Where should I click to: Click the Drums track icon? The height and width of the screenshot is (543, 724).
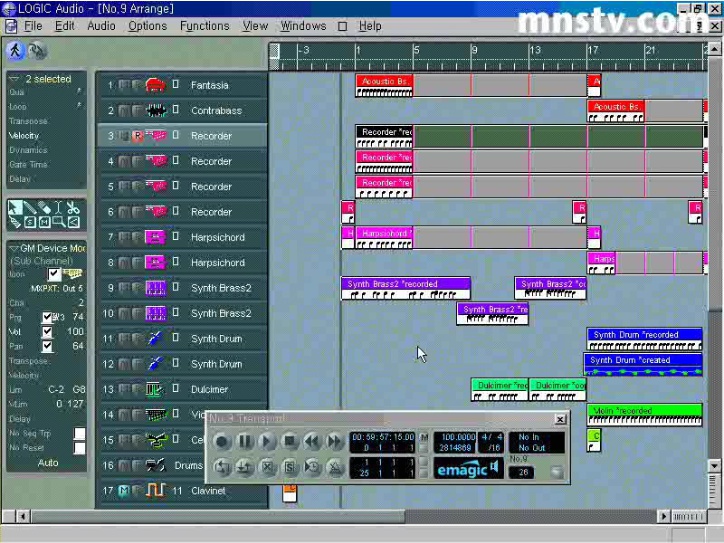[x=156, y=465]
